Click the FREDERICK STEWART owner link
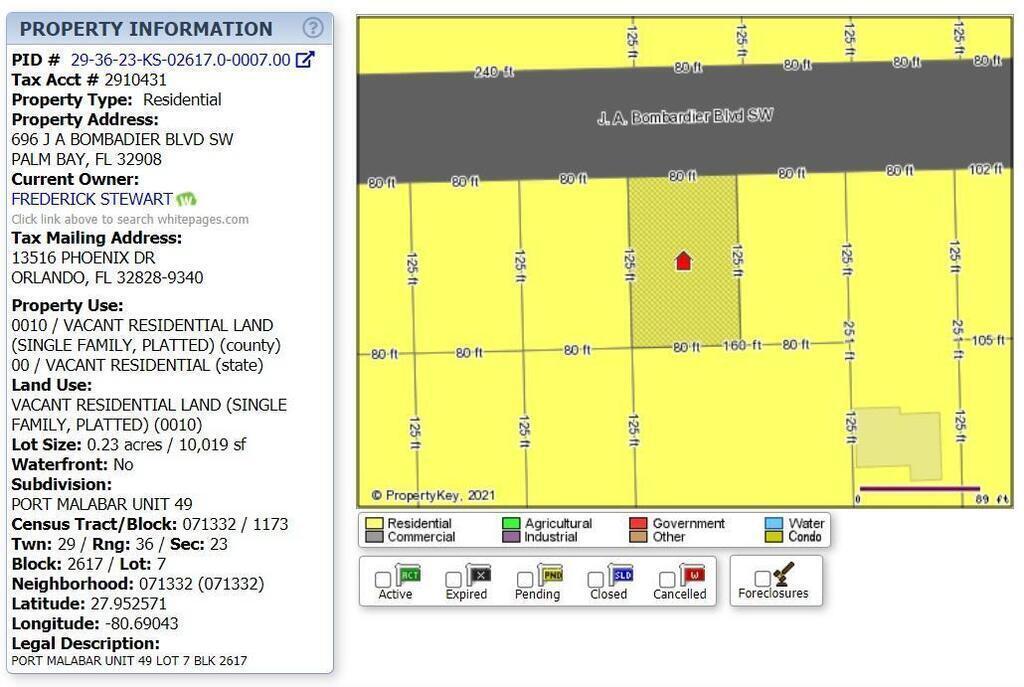1024x687 pixels. [x=92, y=199]
